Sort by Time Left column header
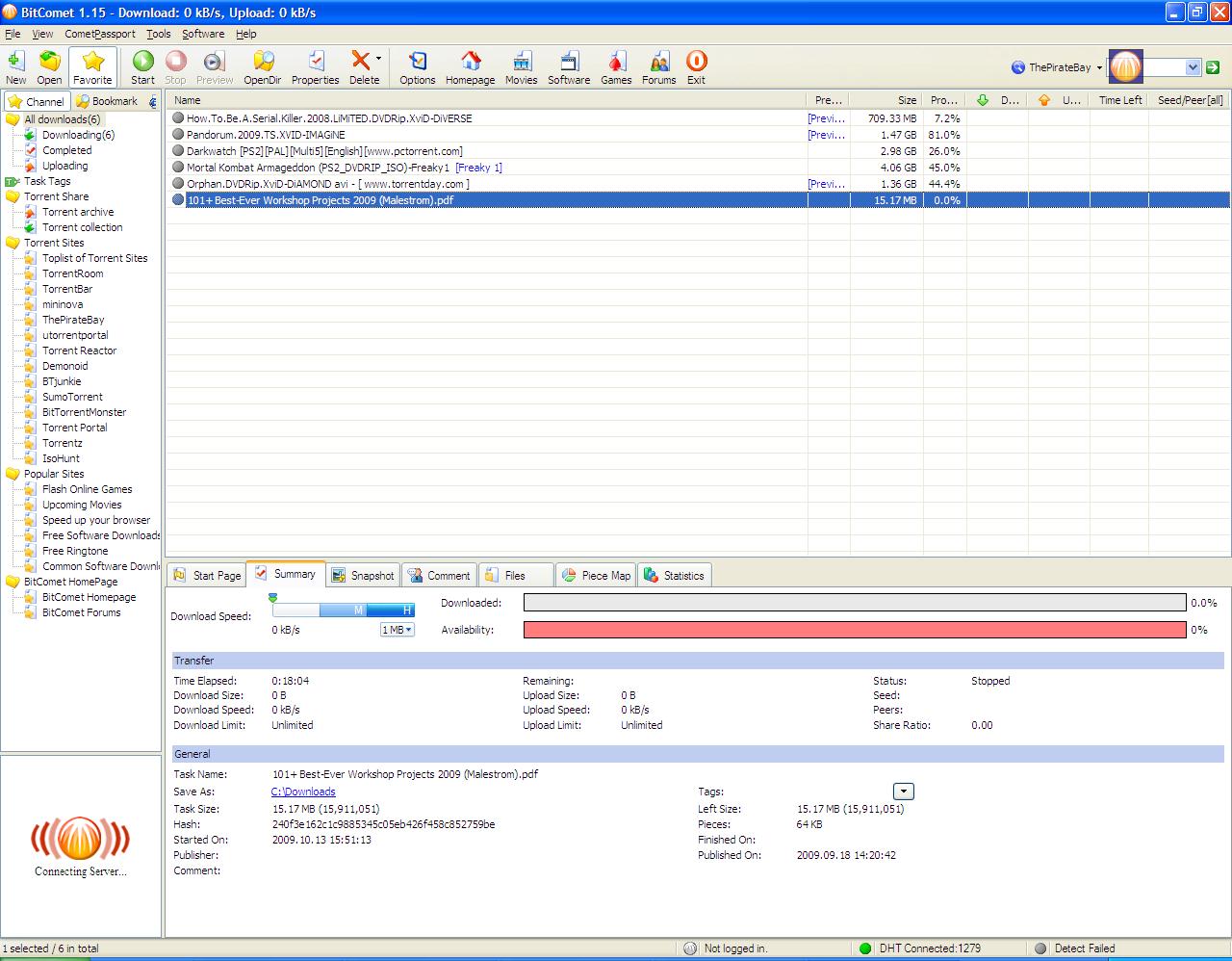Screen dimensions: 1232x961 (1120, 100)
